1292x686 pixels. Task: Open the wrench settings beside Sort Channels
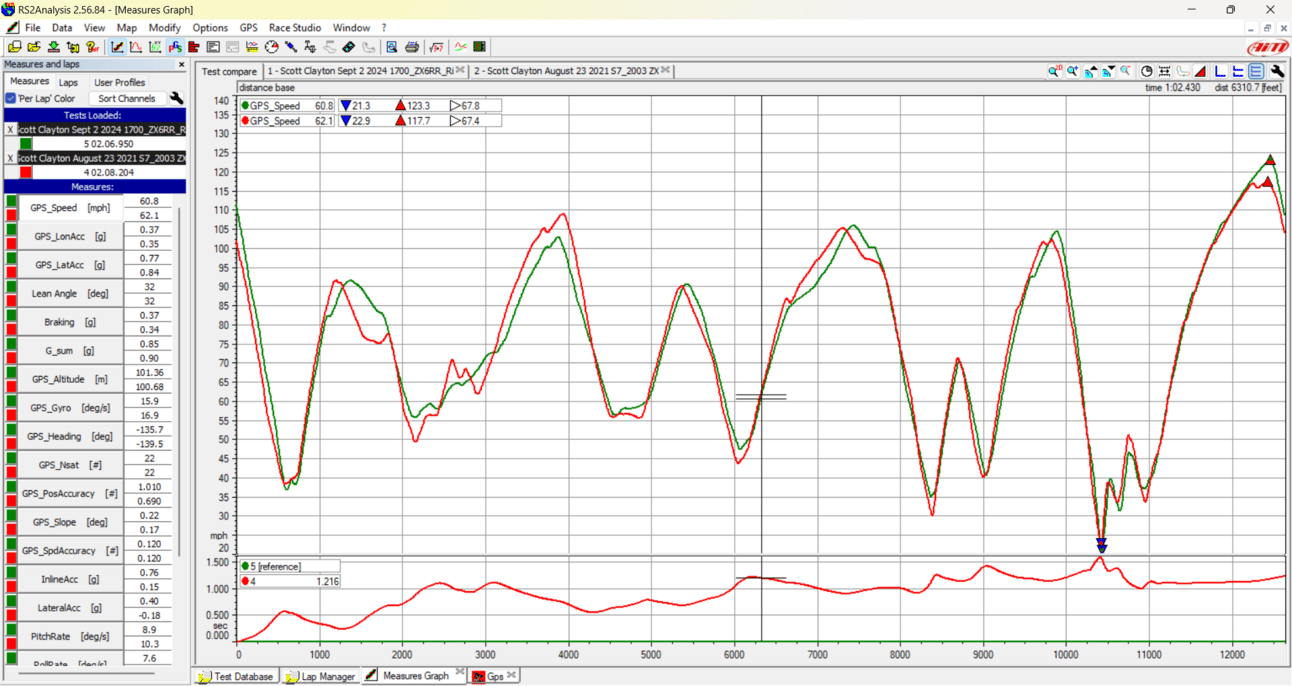(176, 98)
